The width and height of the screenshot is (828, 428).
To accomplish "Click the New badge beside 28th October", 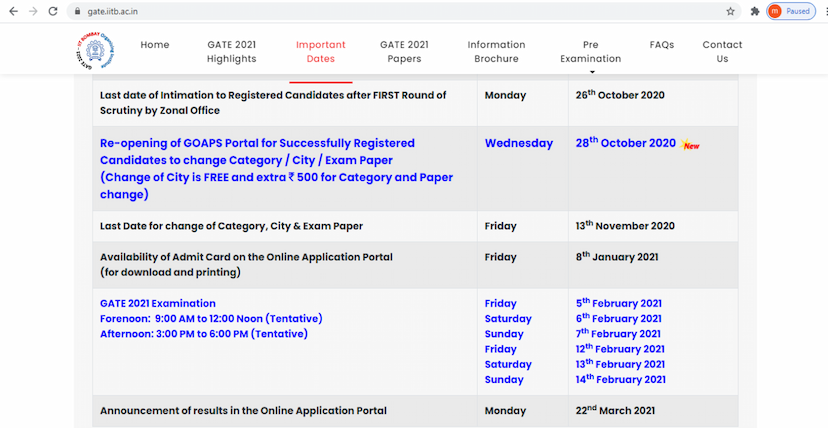I will (690, 145).
